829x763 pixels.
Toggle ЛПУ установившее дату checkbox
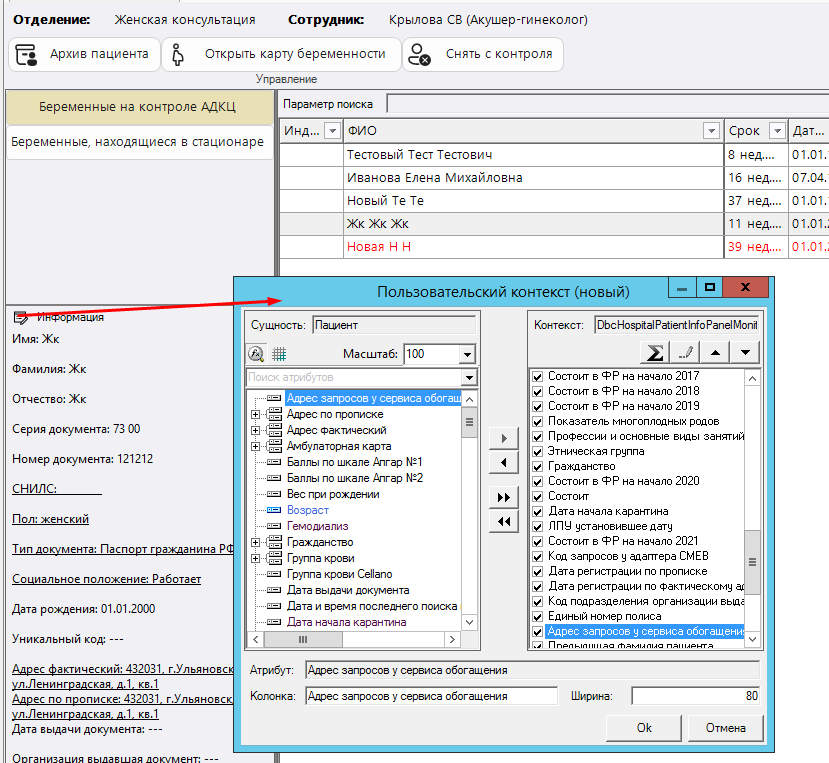(x=538, y=527)
